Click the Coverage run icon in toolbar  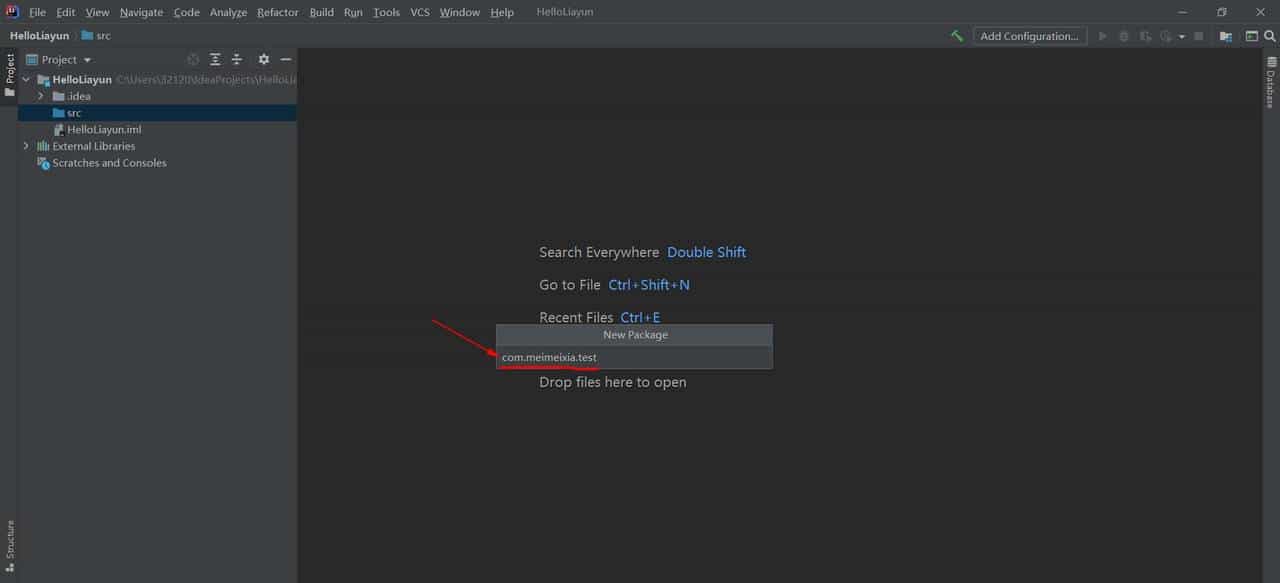click(1143, 35)
